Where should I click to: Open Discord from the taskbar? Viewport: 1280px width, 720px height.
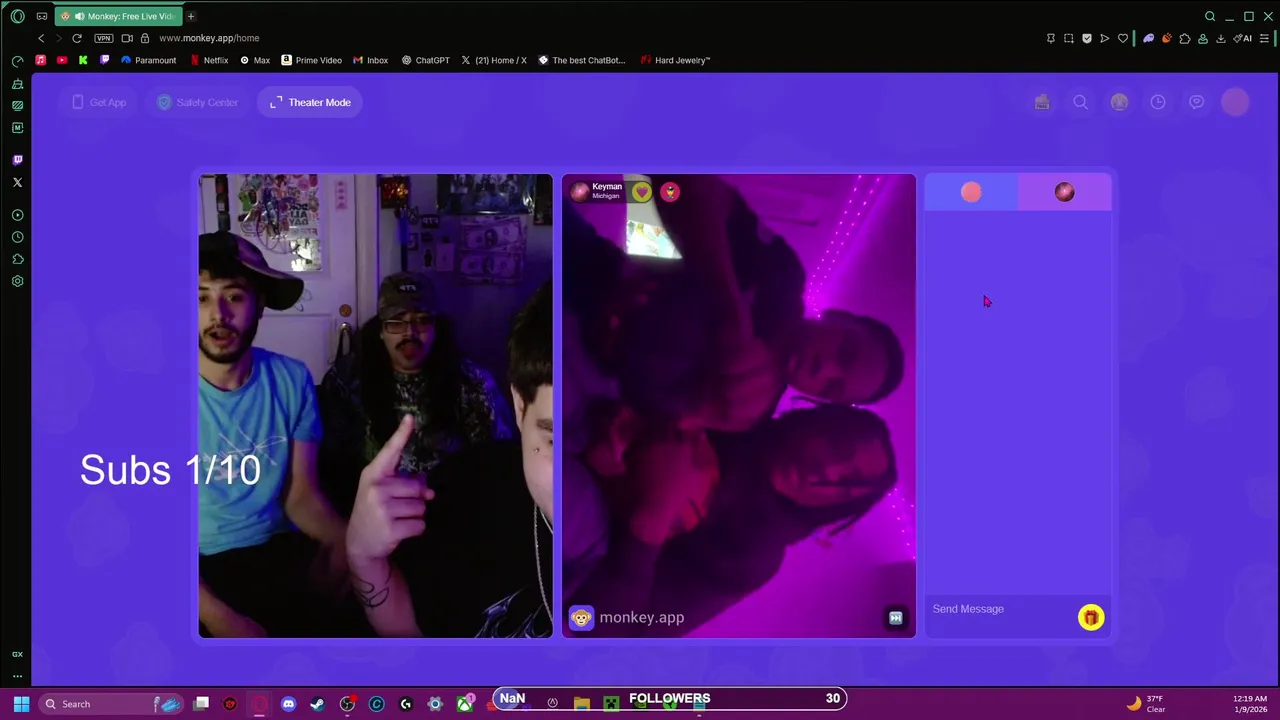(288, 704)
